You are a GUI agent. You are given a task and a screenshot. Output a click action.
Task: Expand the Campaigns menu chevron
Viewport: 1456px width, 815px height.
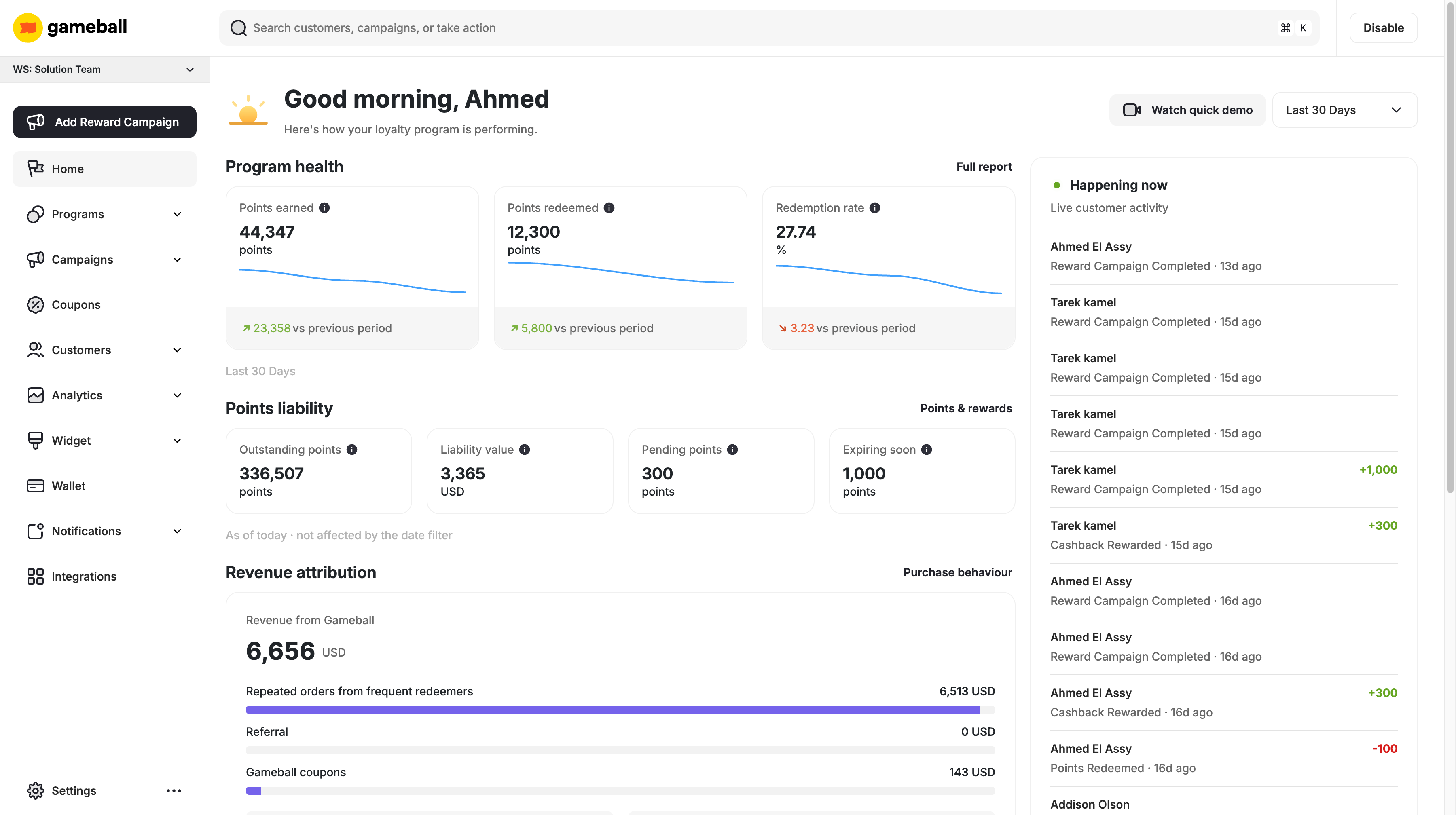177,259
